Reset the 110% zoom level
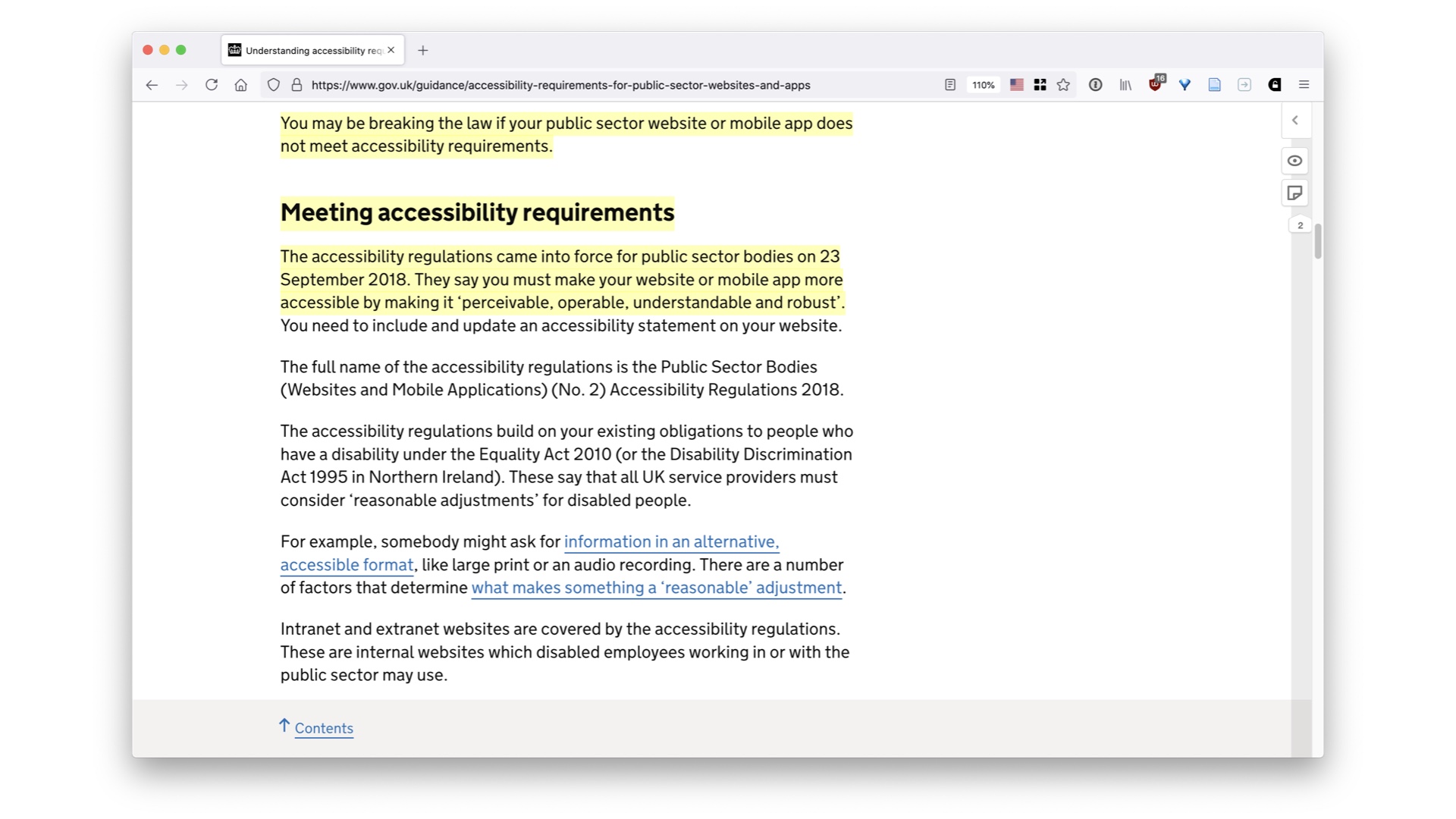This screenshot has height=819, width=1456. pos(984,85)
